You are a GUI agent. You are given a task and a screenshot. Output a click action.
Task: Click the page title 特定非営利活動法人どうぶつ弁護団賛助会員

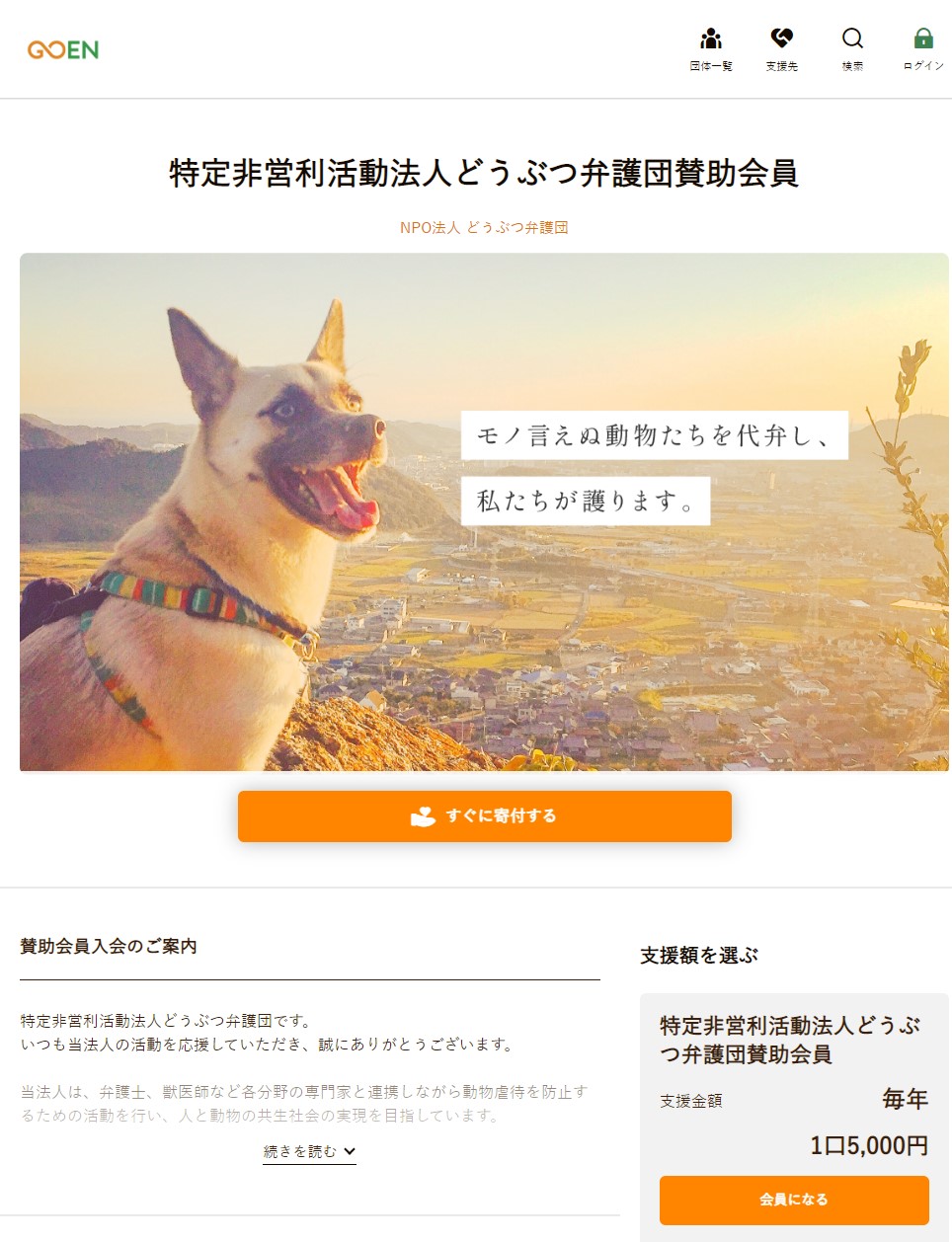484,173
